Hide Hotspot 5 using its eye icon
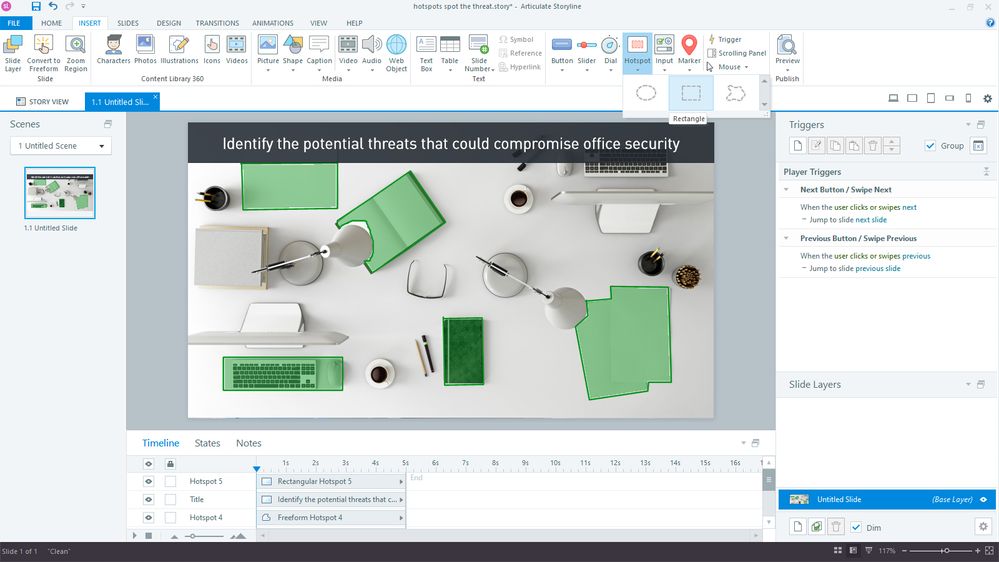The width and height of the screenshot is (999, 562). click(x=148, y=481)
